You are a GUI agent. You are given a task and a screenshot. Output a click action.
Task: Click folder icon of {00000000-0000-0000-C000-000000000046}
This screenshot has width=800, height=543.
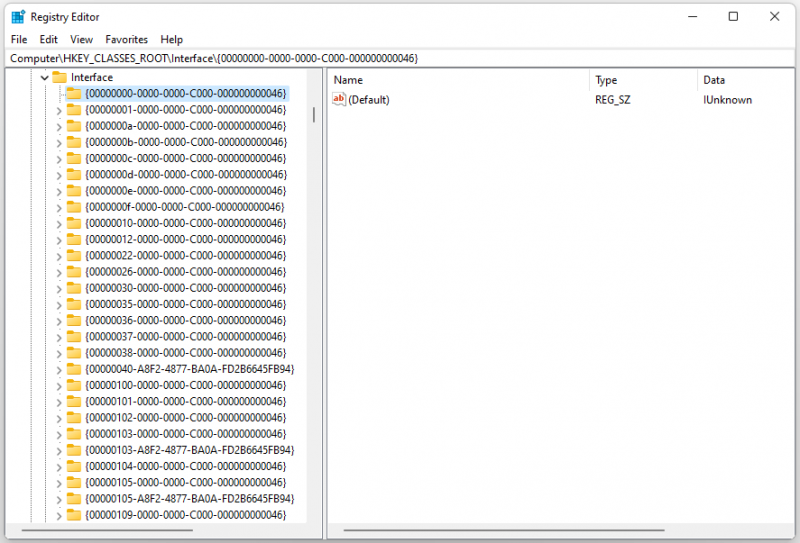[74, 93]
